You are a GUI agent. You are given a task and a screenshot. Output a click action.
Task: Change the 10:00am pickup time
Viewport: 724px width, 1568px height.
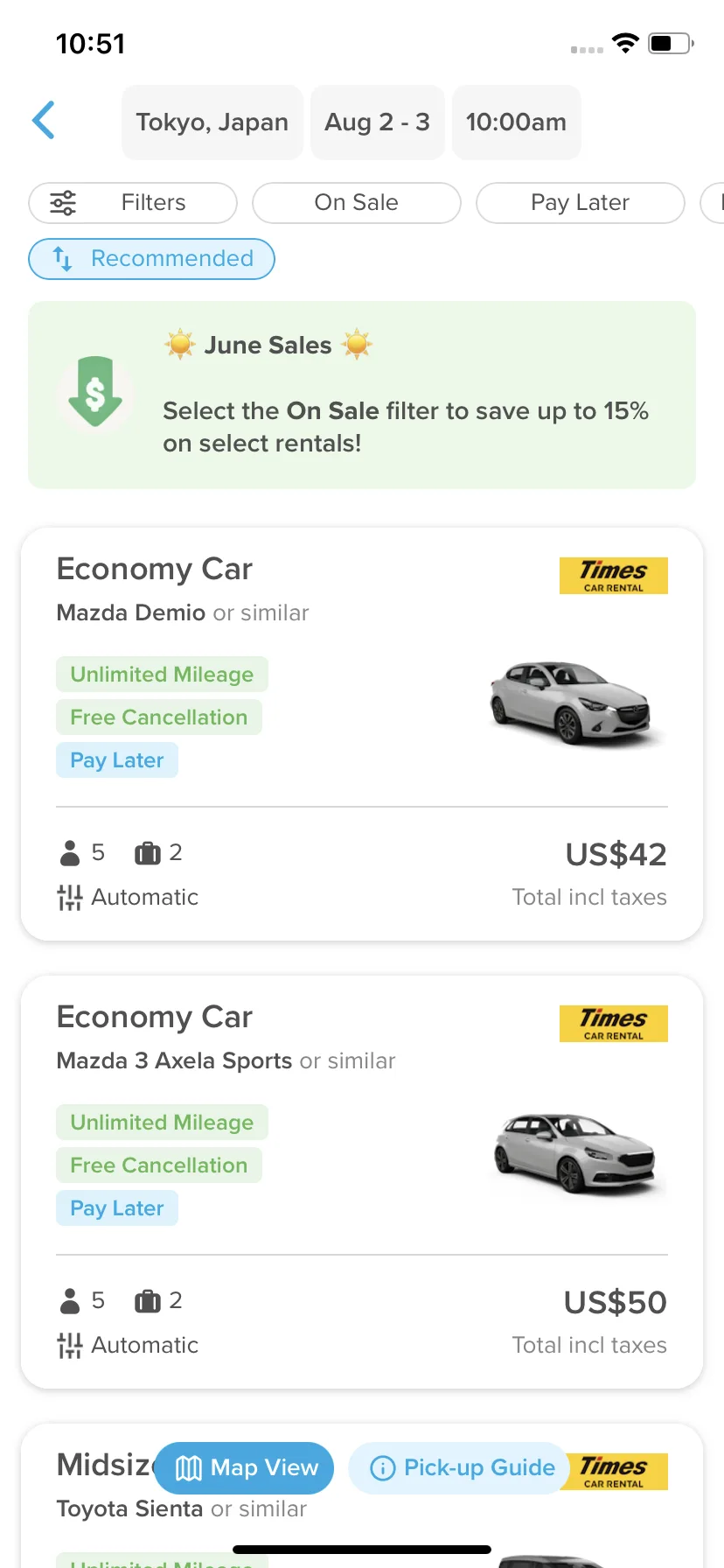coord(517,122)
